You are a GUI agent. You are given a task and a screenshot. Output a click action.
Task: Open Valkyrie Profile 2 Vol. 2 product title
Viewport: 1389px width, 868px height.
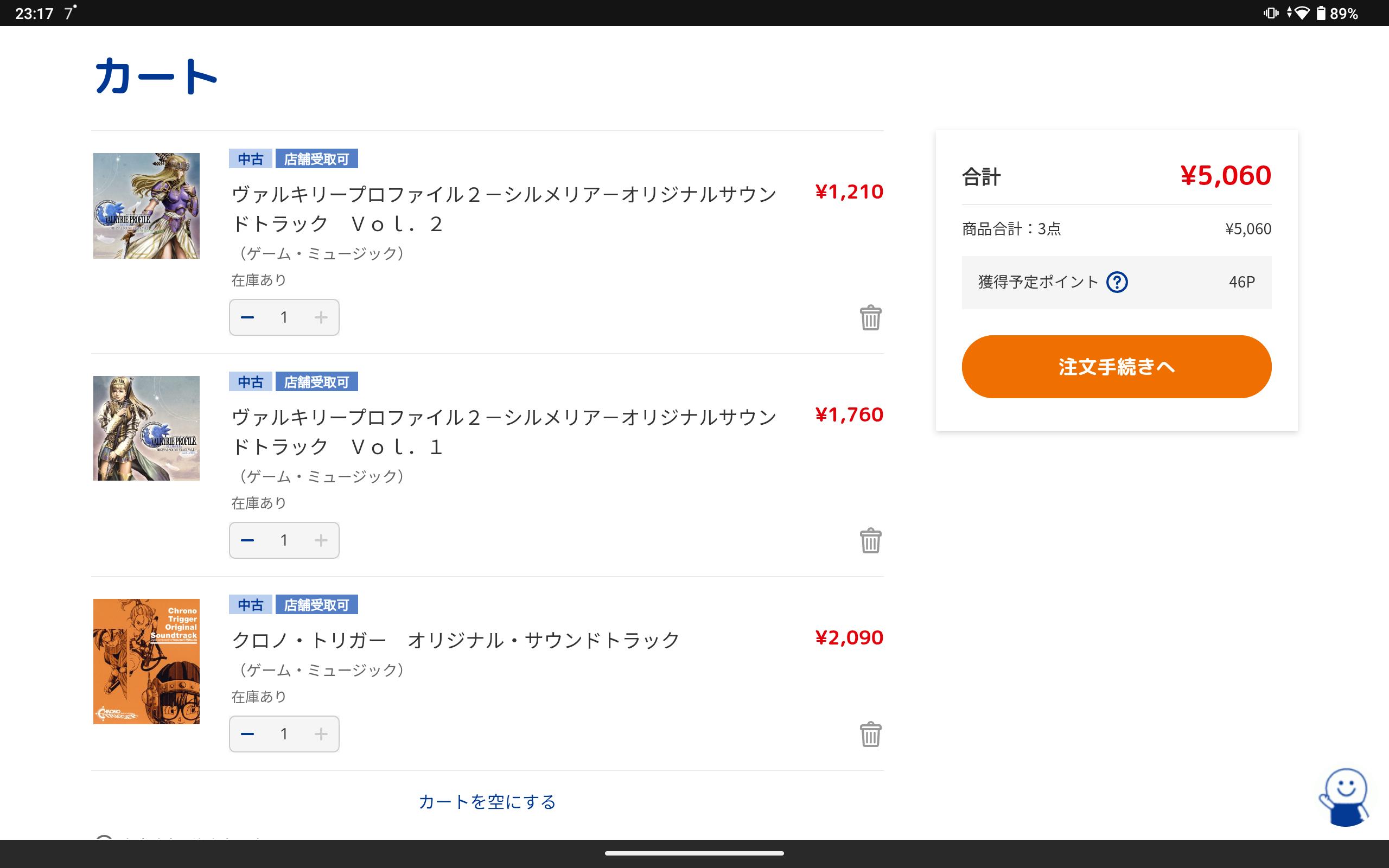pos(504,209)
